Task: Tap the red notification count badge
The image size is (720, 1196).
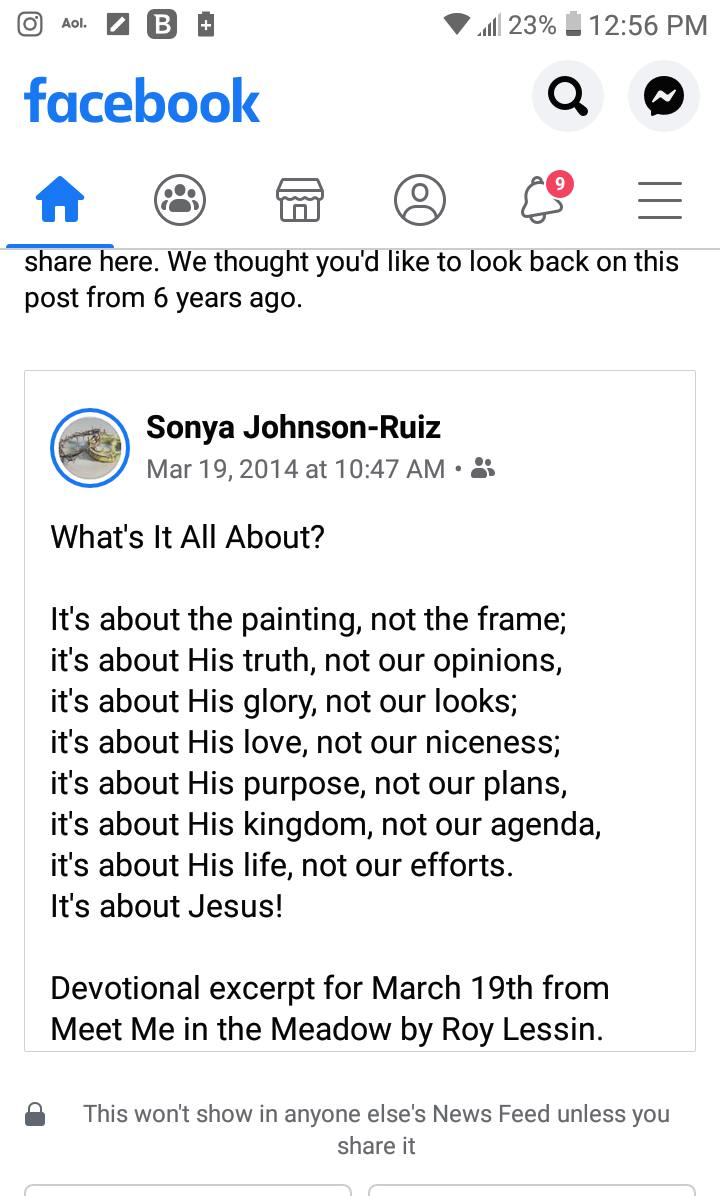Action: click(559, 184)
